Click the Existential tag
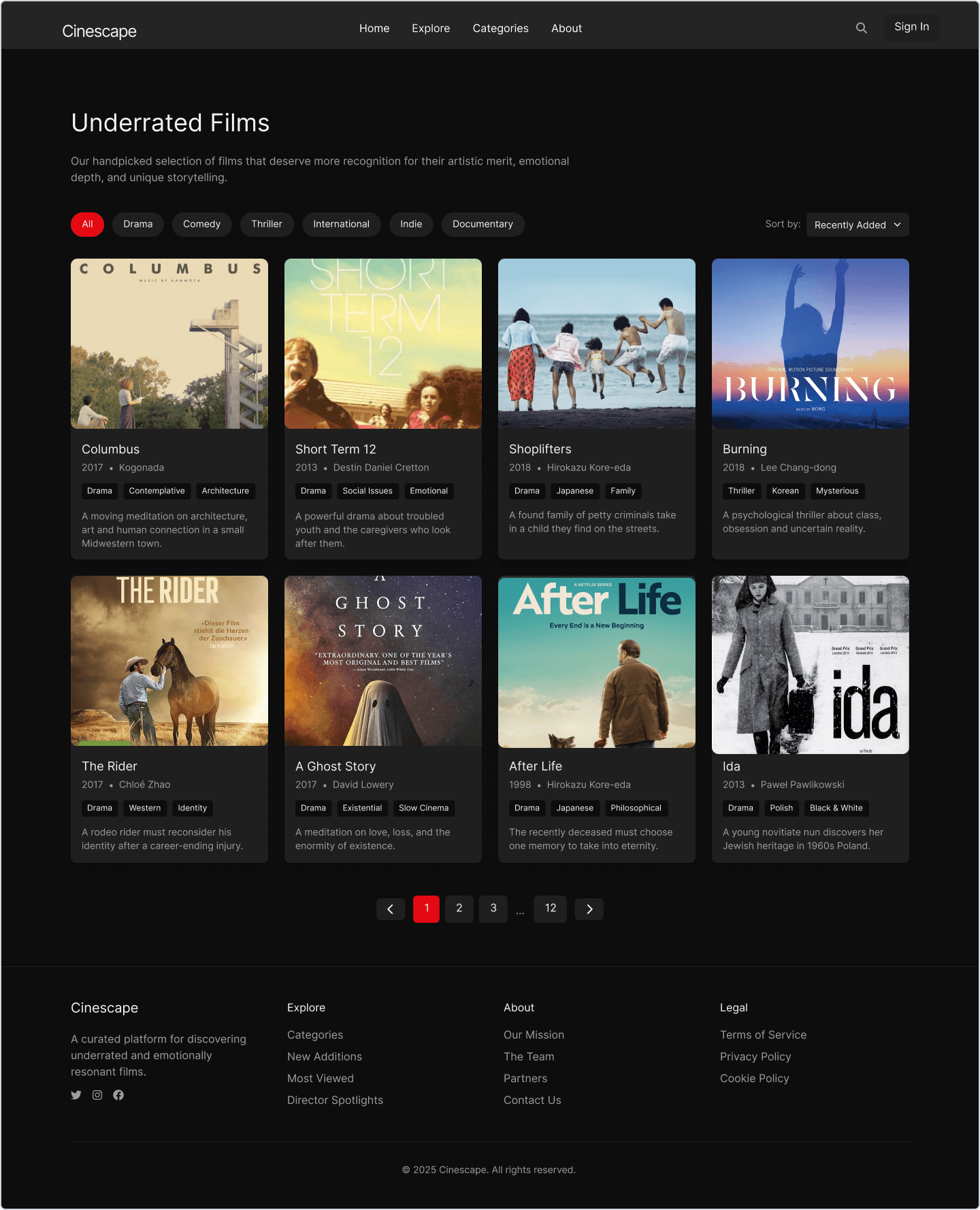 click(362, 808)
